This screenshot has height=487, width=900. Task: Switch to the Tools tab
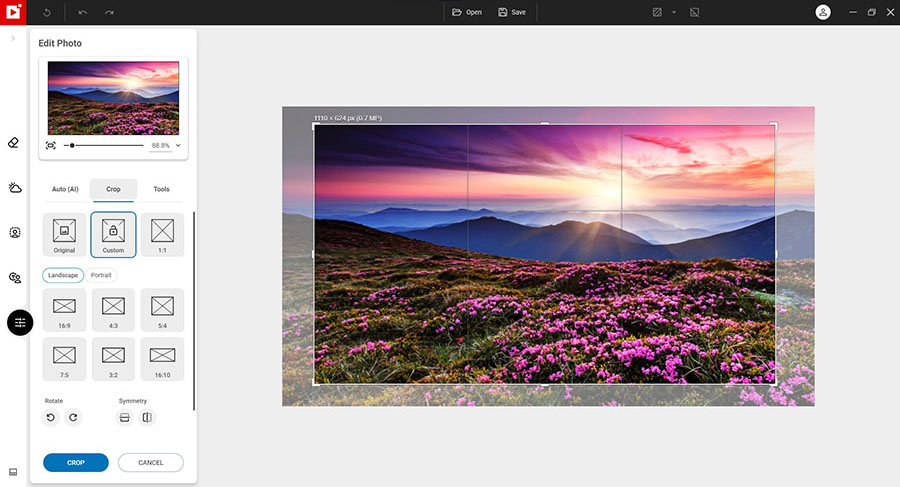pos(161,189)
